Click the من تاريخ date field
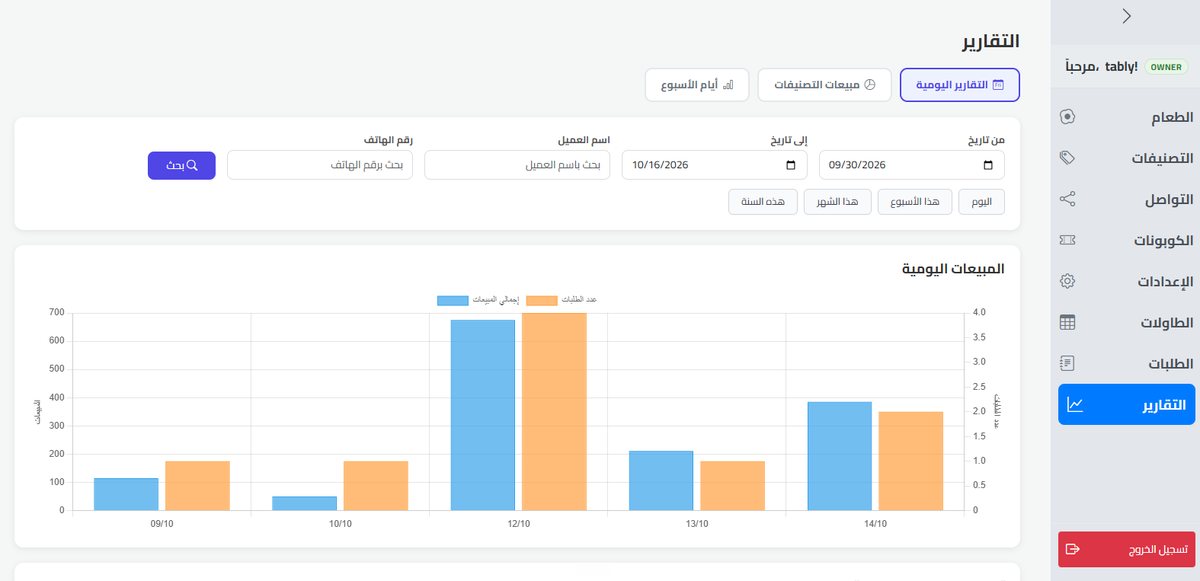Viewport: 1200px width, 581px height. (x=912, y=165)
